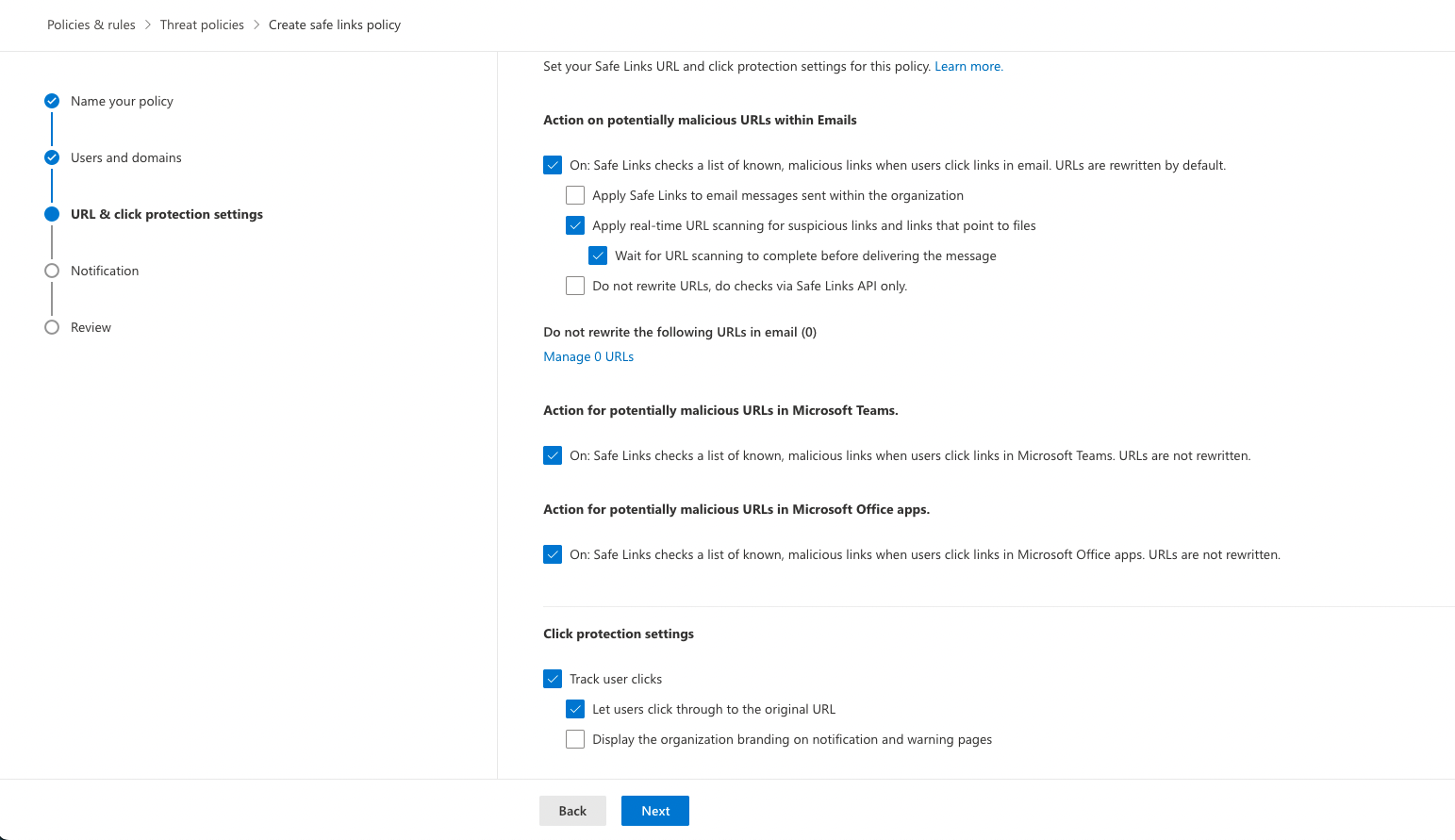Toggle Track user clicks checkbox
The height and width of the screenshot is (840, 1455).
click(x=553, y=679)
